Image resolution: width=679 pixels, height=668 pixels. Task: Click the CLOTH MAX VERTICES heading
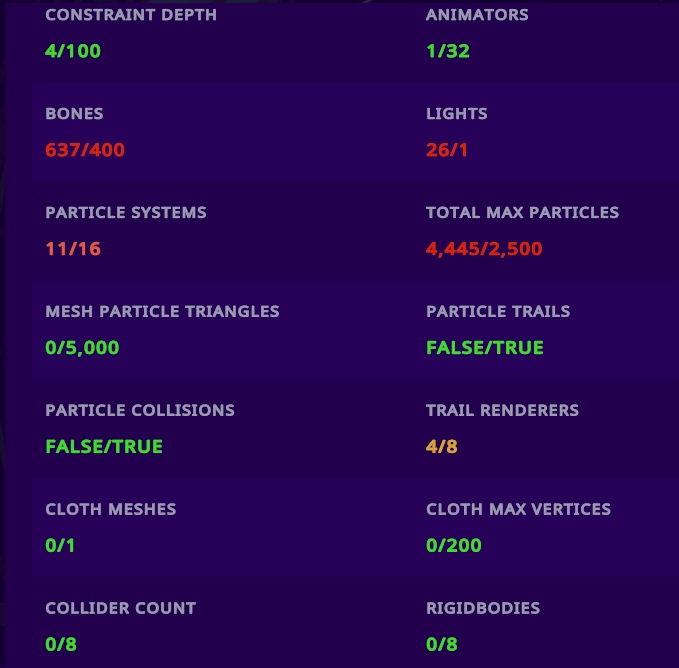click(x=518, y=510)
